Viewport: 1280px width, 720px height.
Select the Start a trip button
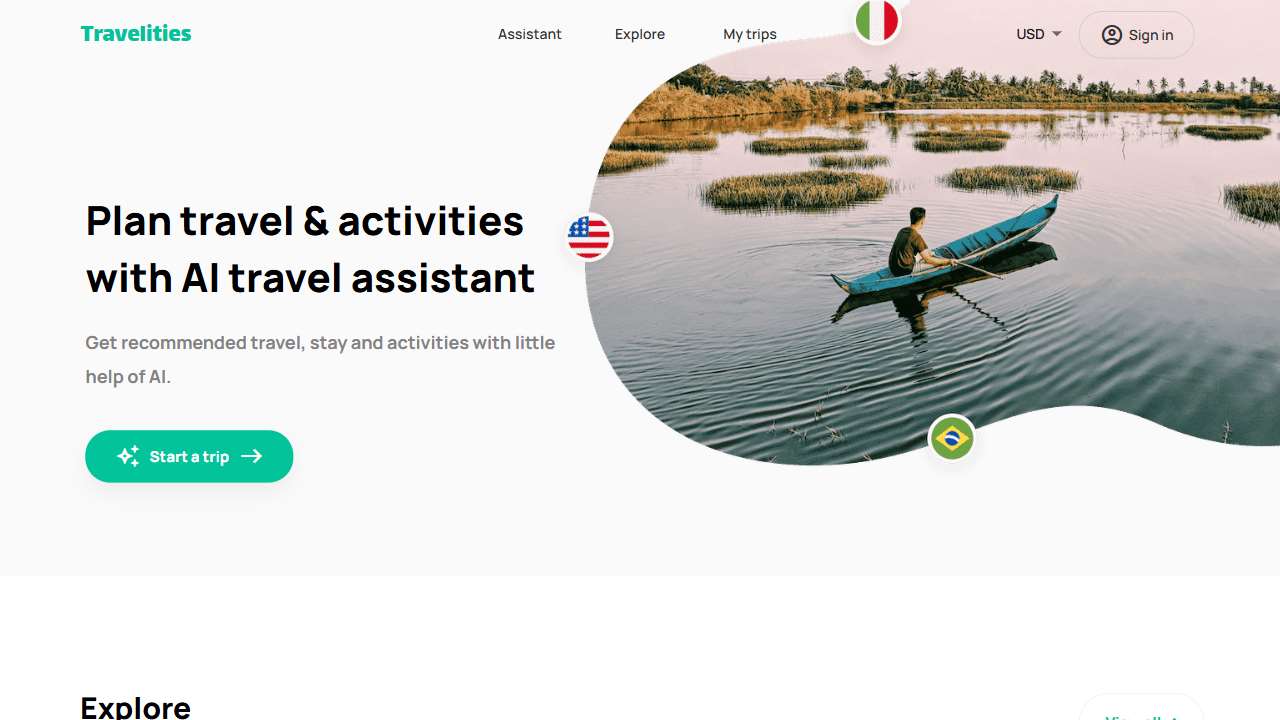[189, 456]
